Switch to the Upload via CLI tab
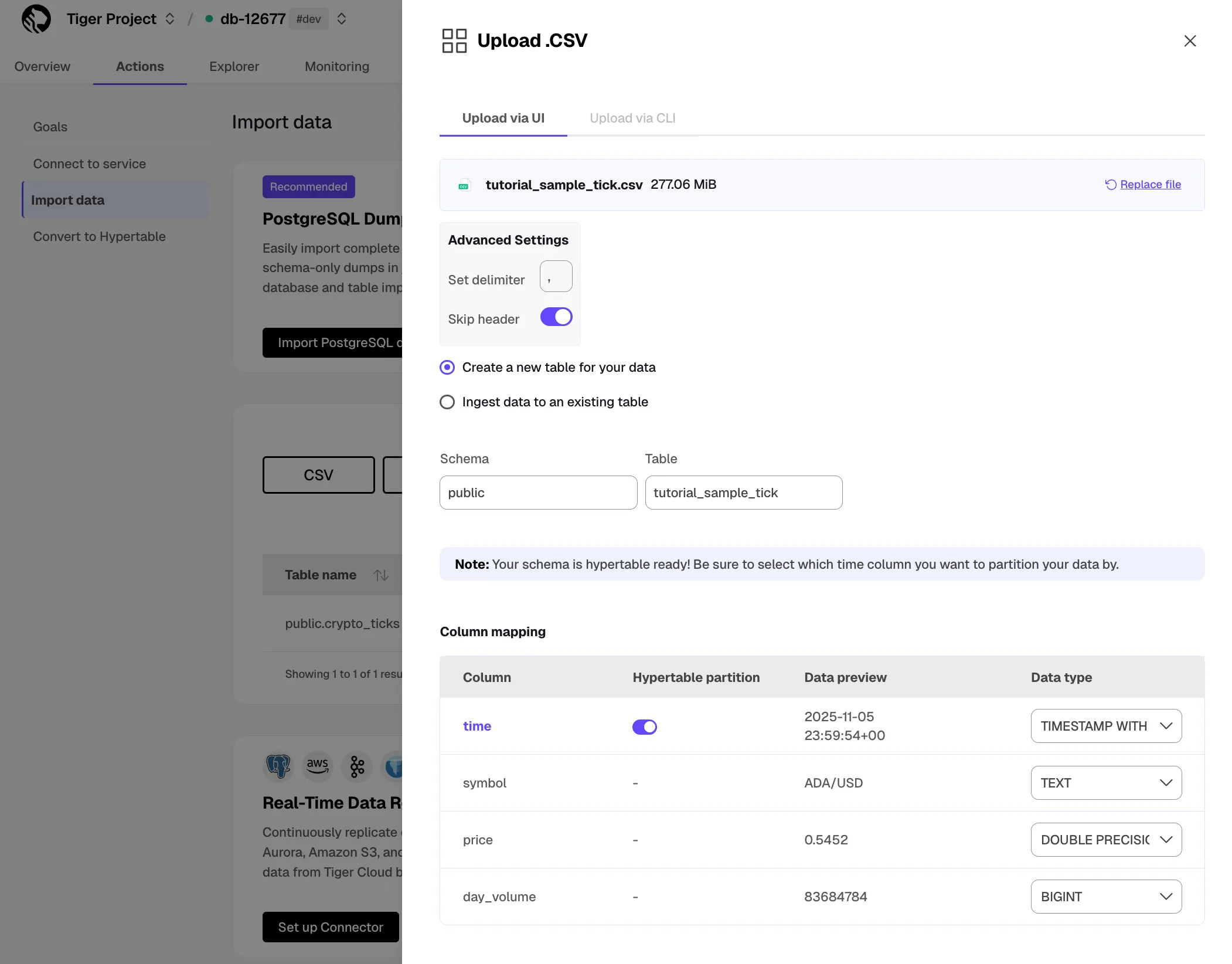Viewport: 1232px width, 964px height. click(x=632, y=118)
